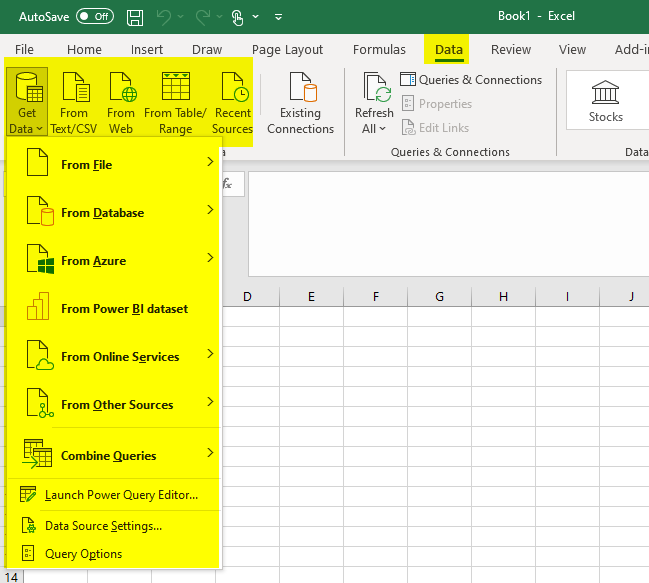
Task: Toggle the AutoSave switch
Action: pos(95,17)
